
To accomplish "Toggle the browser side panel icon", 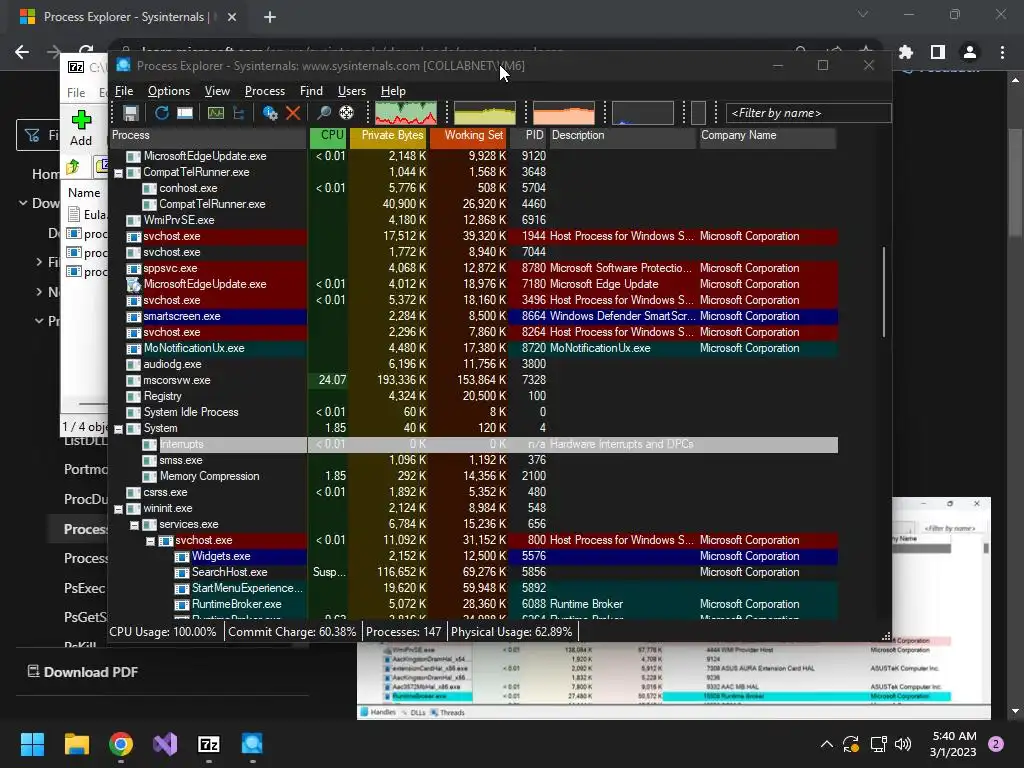I will 938,52.
